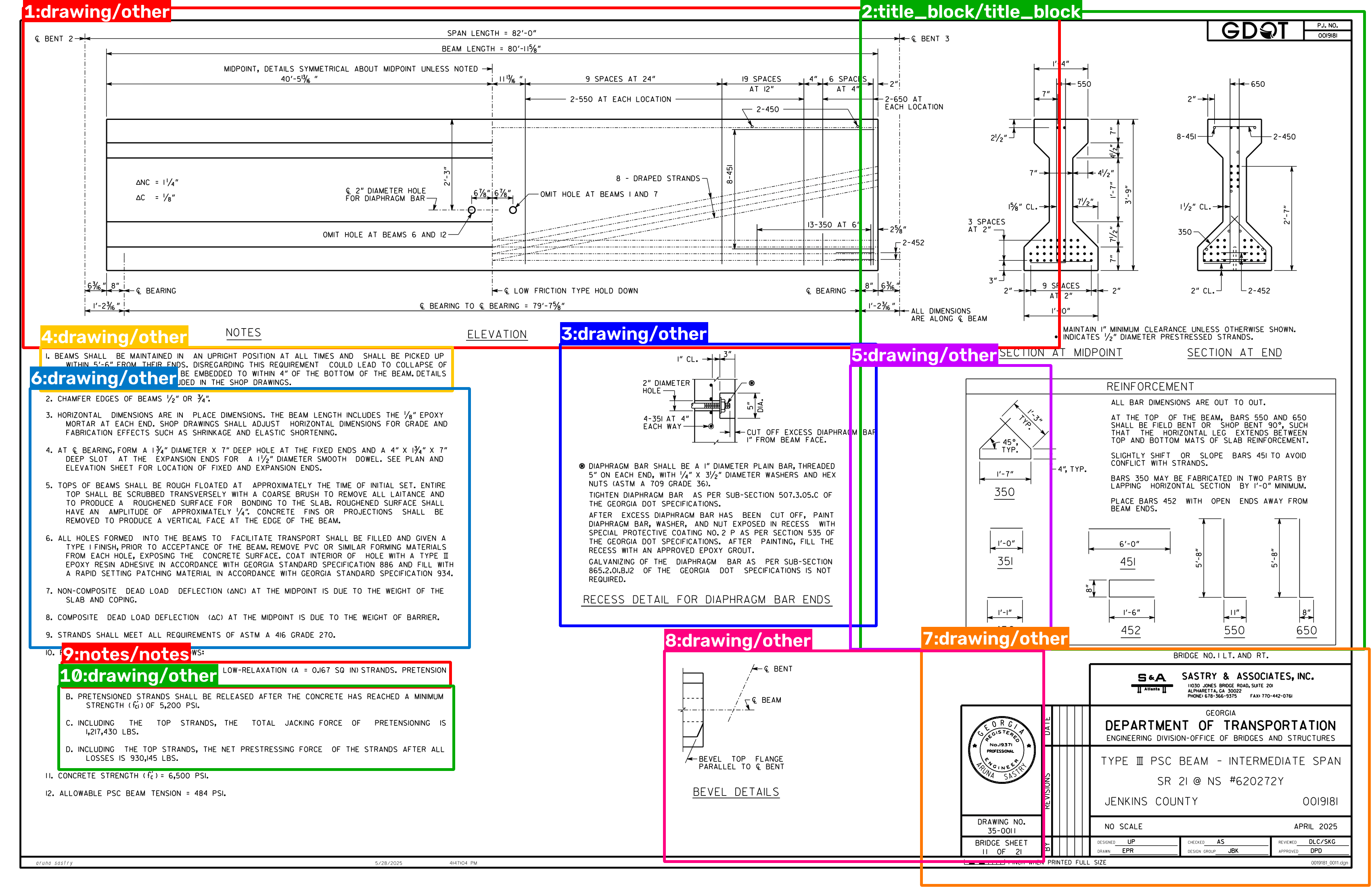1372x888 pixels.
Task: Select the "SECTION AT MIDPOINT" title
Action: coord(1061,352)
